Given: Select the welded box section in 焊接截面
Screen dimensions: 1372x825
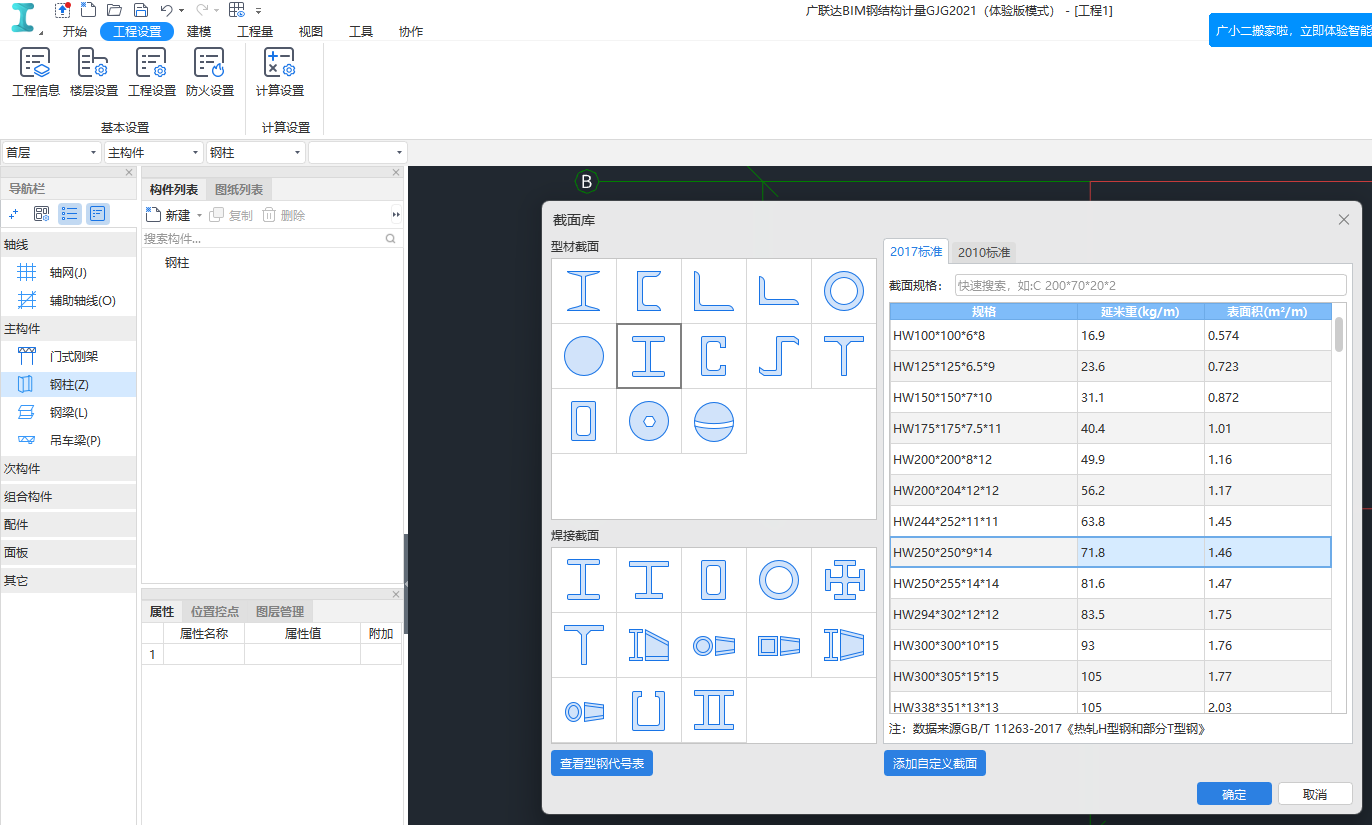Looking at the screenshot, I should point(714,580).
